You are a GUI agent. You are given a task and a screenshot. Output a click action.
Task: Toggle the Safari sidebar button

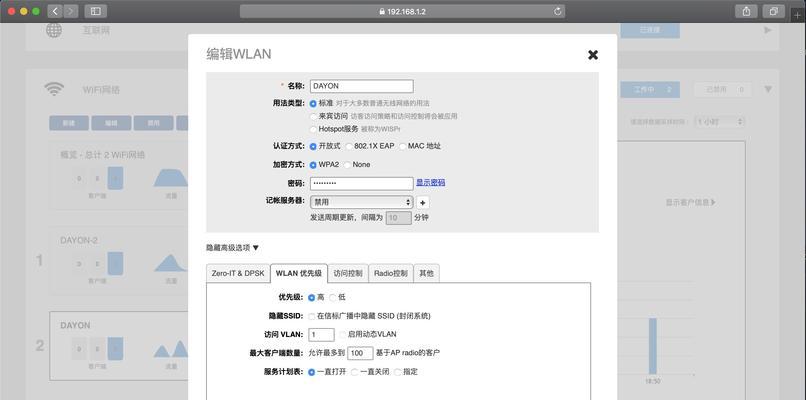[x=96, y=11]
